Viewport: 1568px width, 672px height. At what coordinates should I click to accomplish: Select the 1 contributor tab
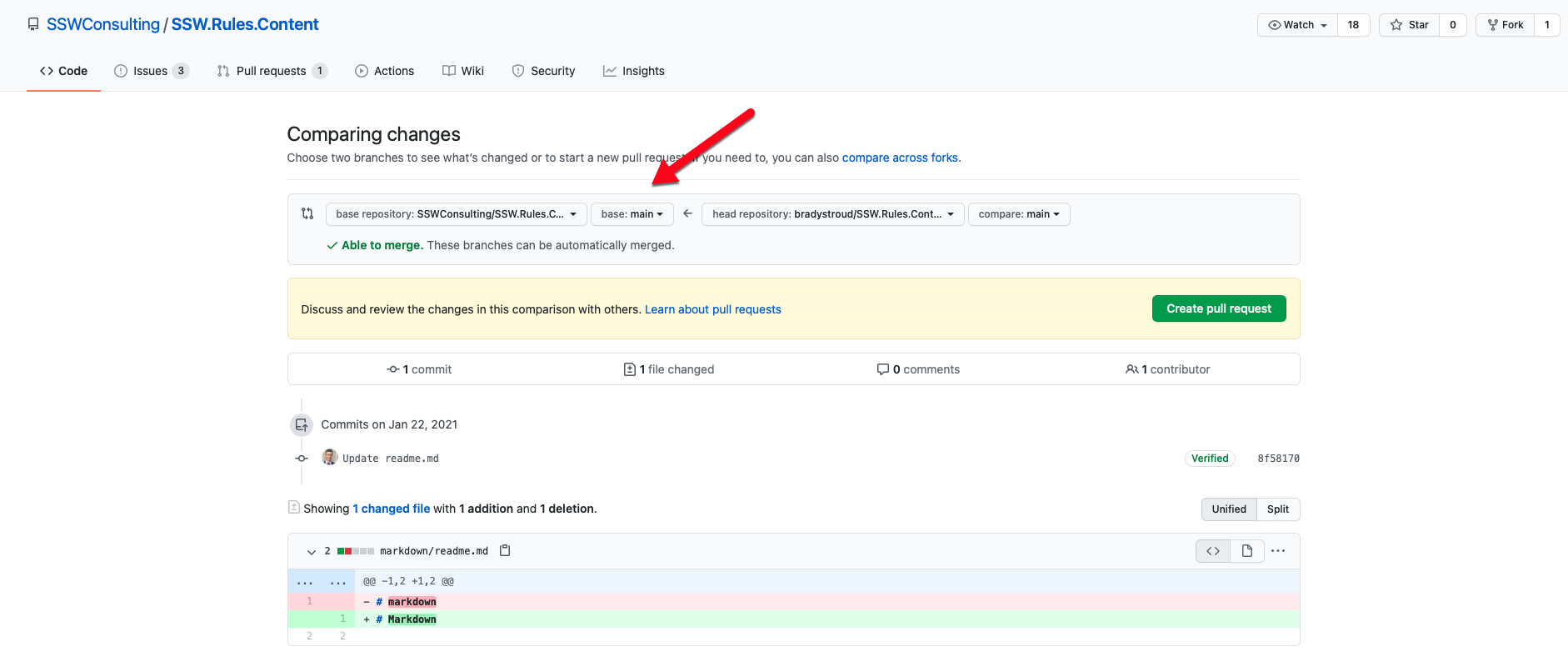coord(1168,369)
